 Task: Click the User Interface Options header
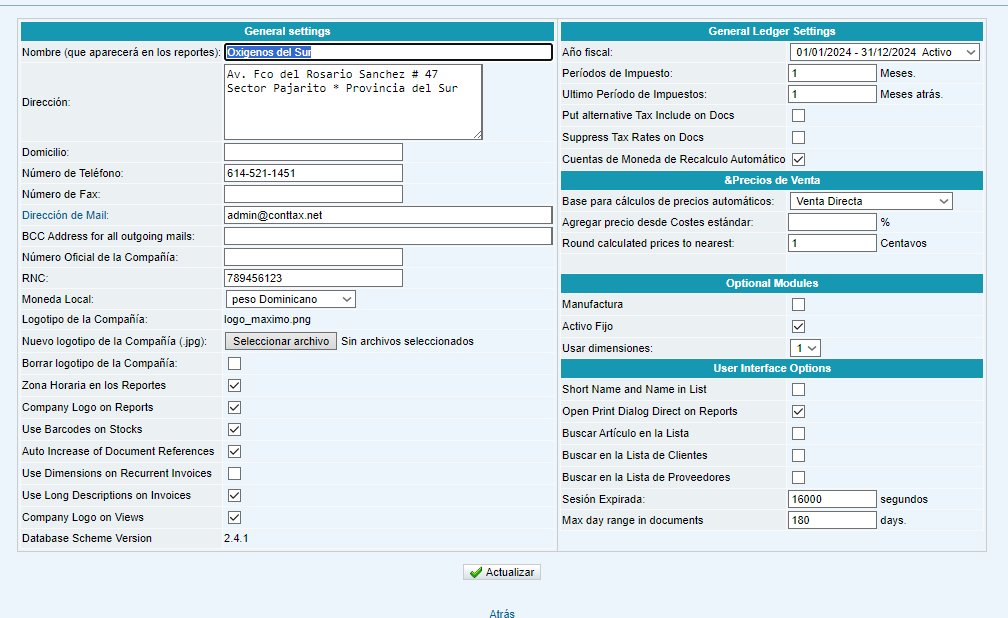(771, 368)
